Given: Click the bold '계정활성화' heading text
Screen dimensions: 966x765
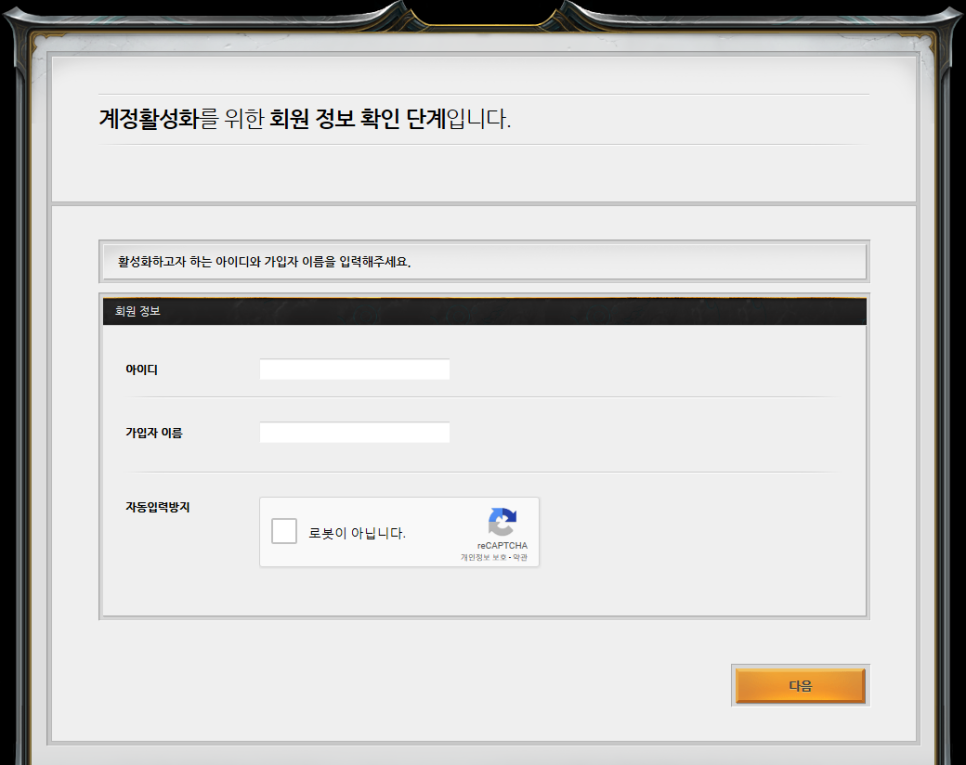Looking at the screenshot, I should pyautogui.click(x=148, y=120).
